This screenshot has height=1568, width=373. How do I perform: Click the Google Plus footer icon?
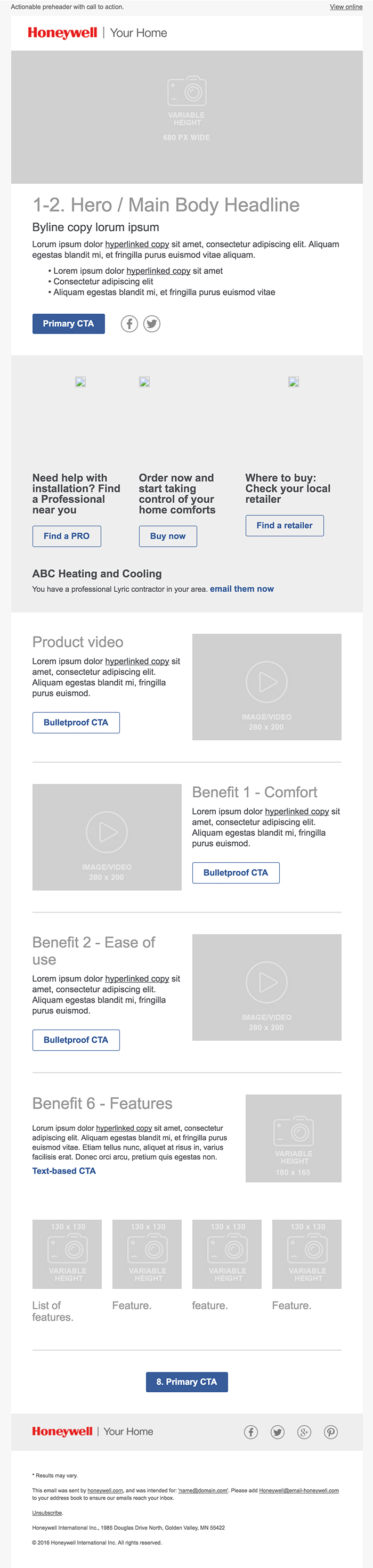pos(304,1432)
